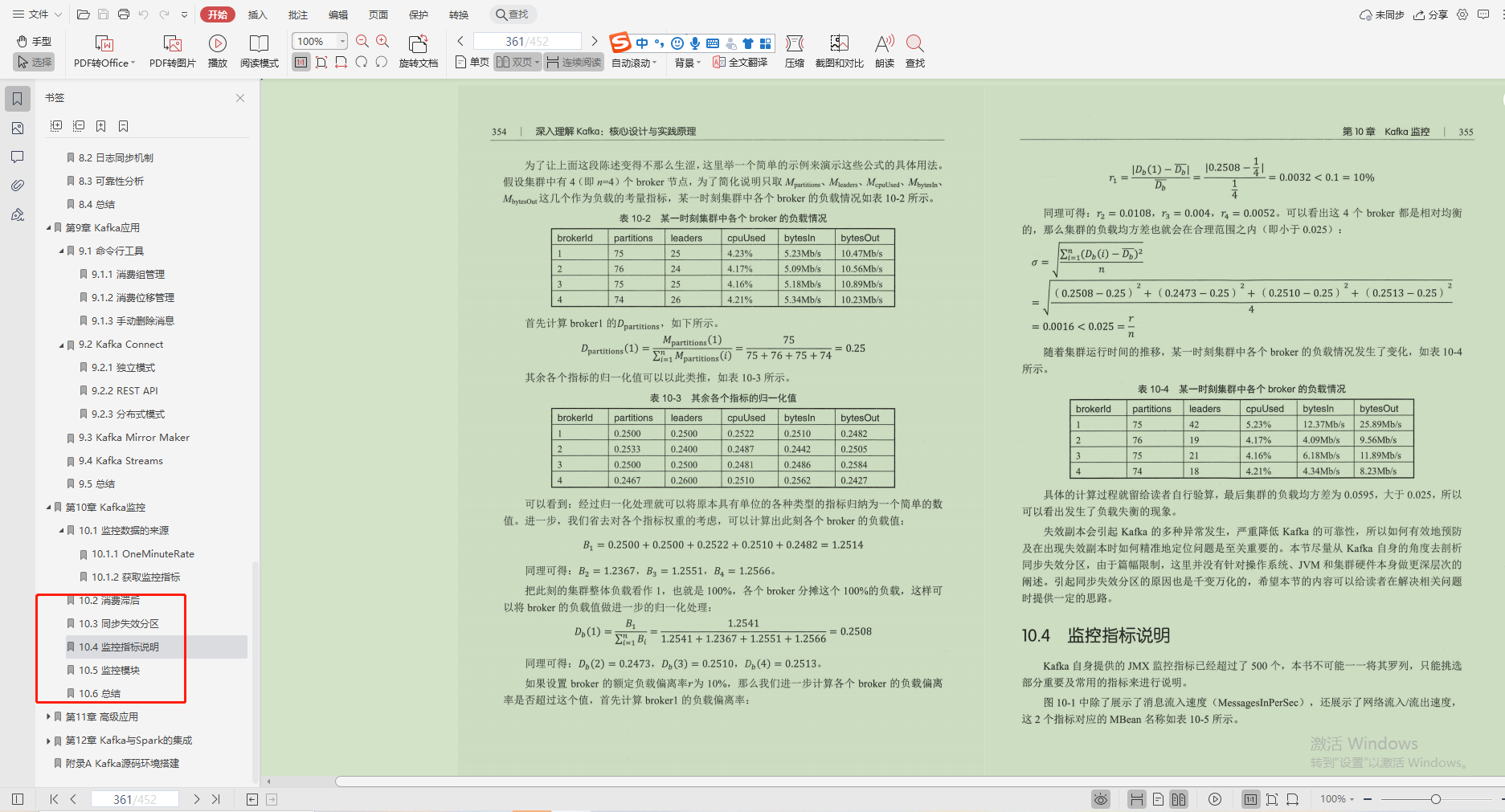Click fit page icon in ribbon

(x=321, y=62)
